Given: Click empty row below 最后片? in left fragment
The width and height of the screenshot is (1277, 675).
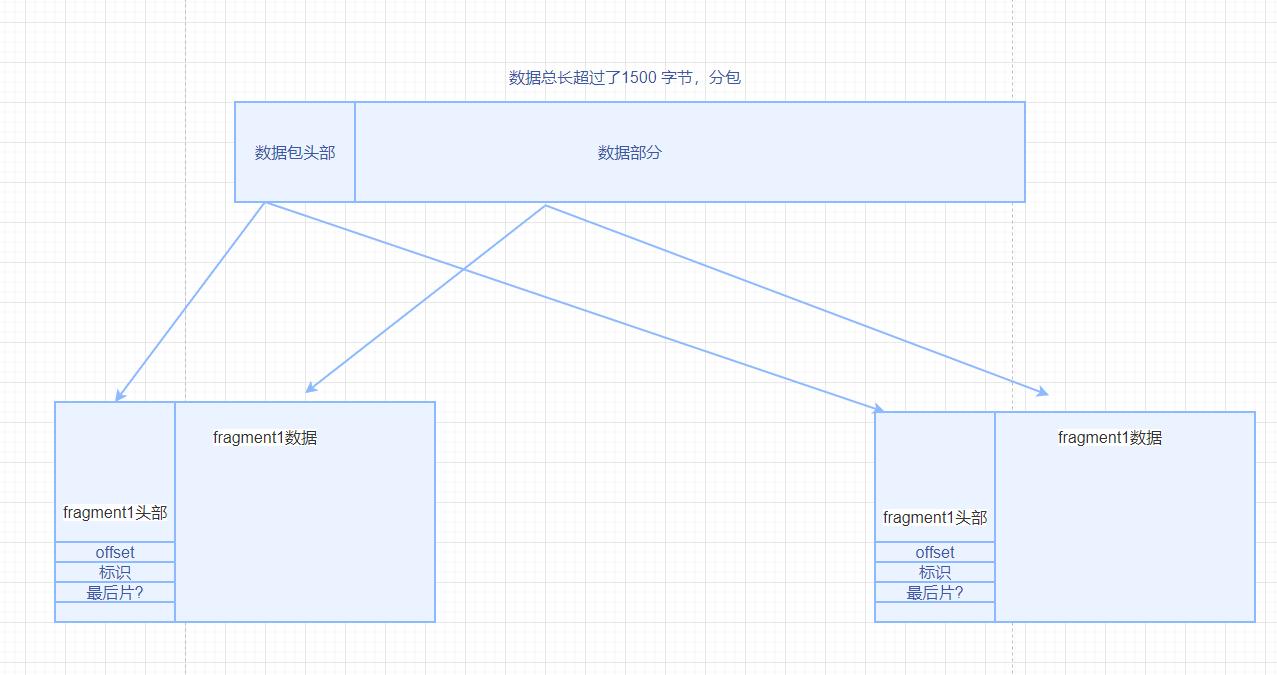Looking at the screenshot, I should click(115, 612).
